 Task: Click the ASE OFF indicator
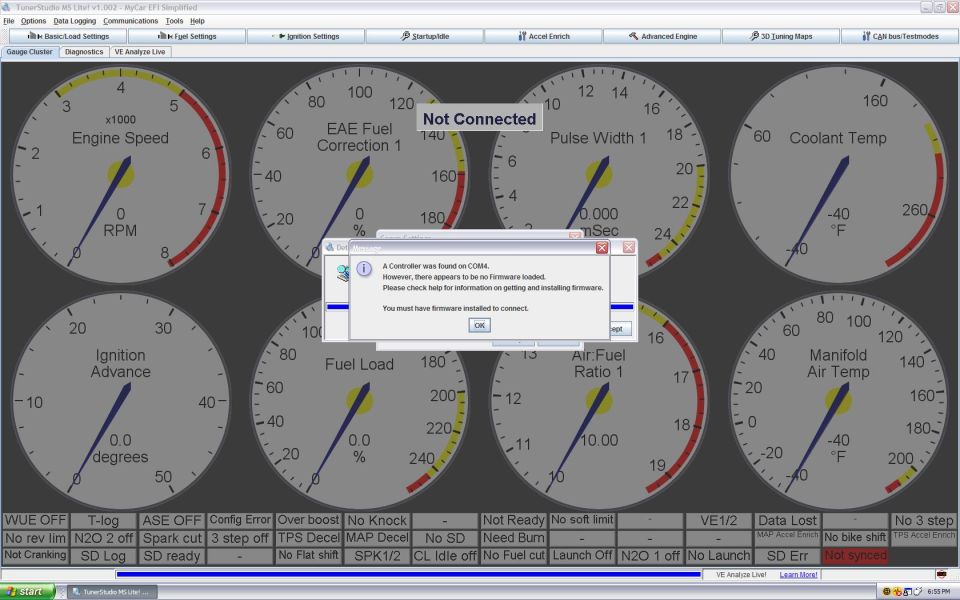(171, 520)
